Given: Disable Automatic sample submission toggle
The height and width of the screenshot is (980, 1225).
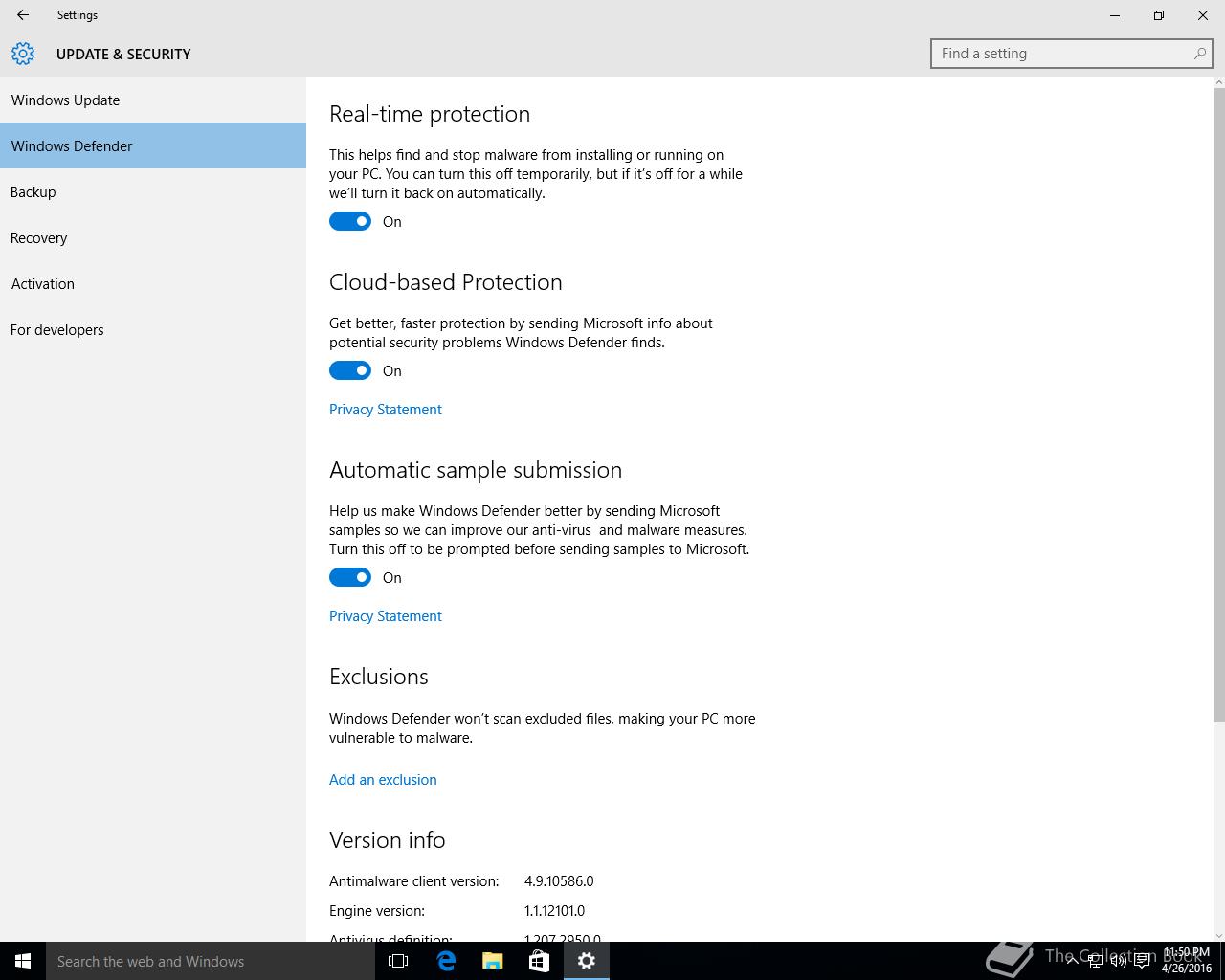Looking at the screenshot, I should pyautogui.click(x=350, y=577).
